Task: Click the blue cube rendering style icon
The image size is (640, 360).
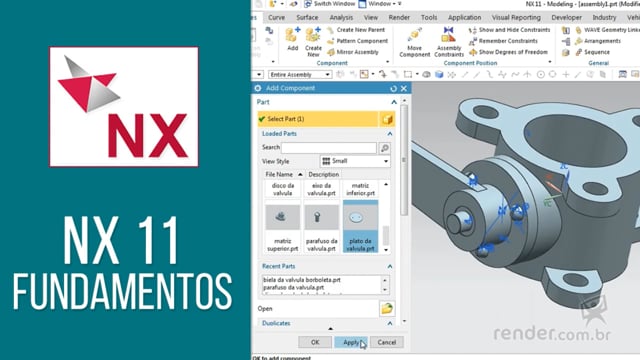Action: click(x=439, y=74)
